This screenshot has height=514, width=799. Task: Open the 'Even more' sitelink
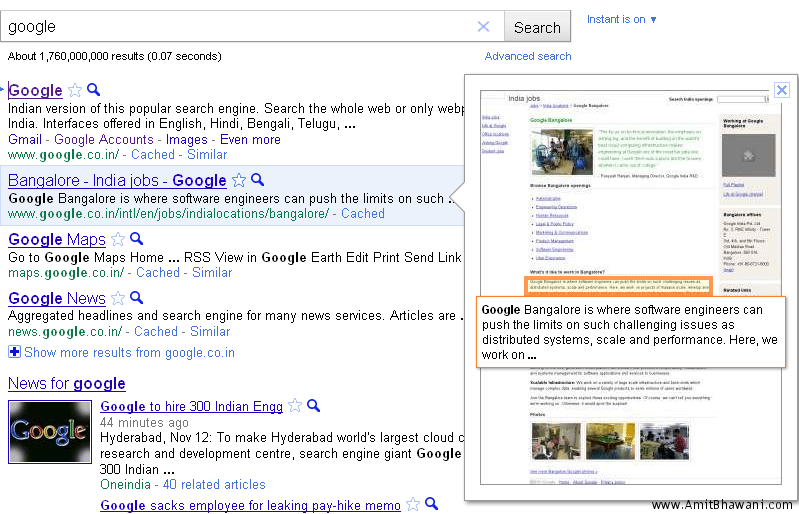(x=250, y=139)
